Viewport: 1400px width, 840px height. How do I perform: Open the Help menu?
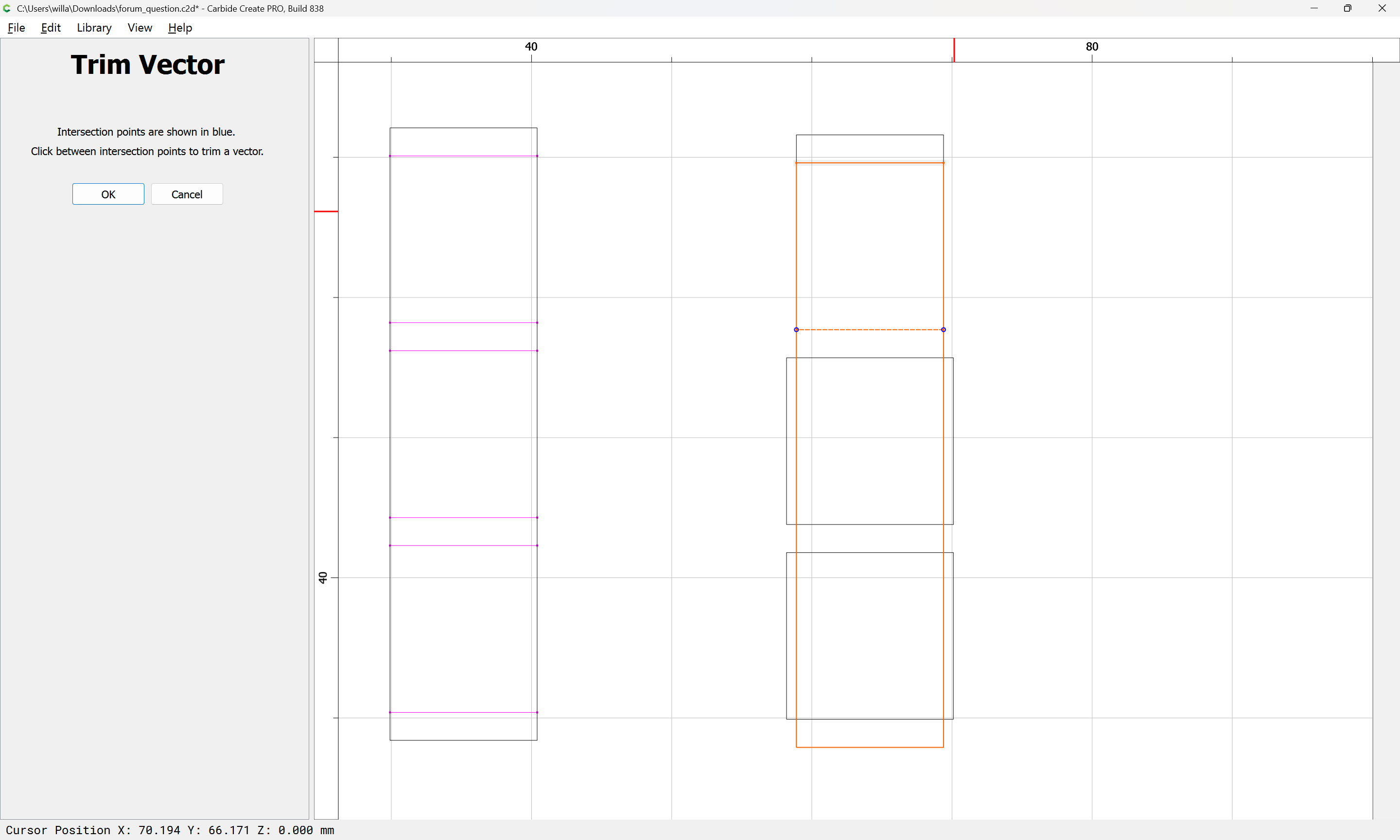180,28
